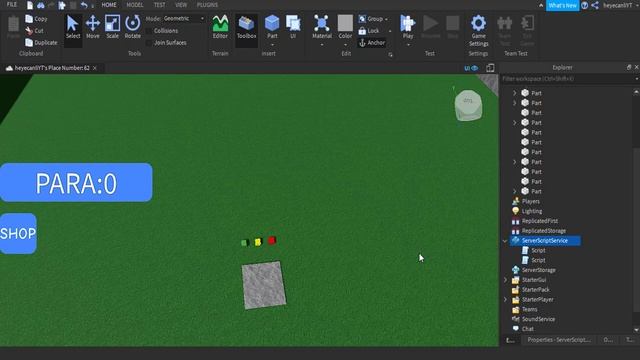Viewport: 640px width, 360px height.
Task: Open the dropdown arrow under Play
Action: [407, 45]
